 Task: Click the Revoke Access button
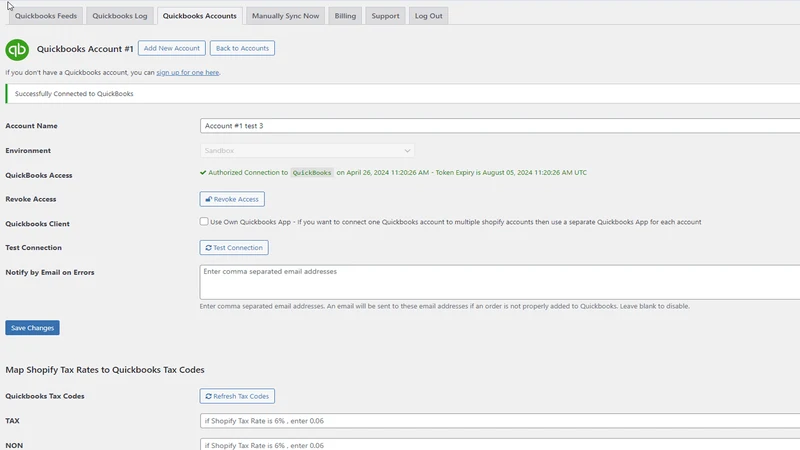[232, 199]
